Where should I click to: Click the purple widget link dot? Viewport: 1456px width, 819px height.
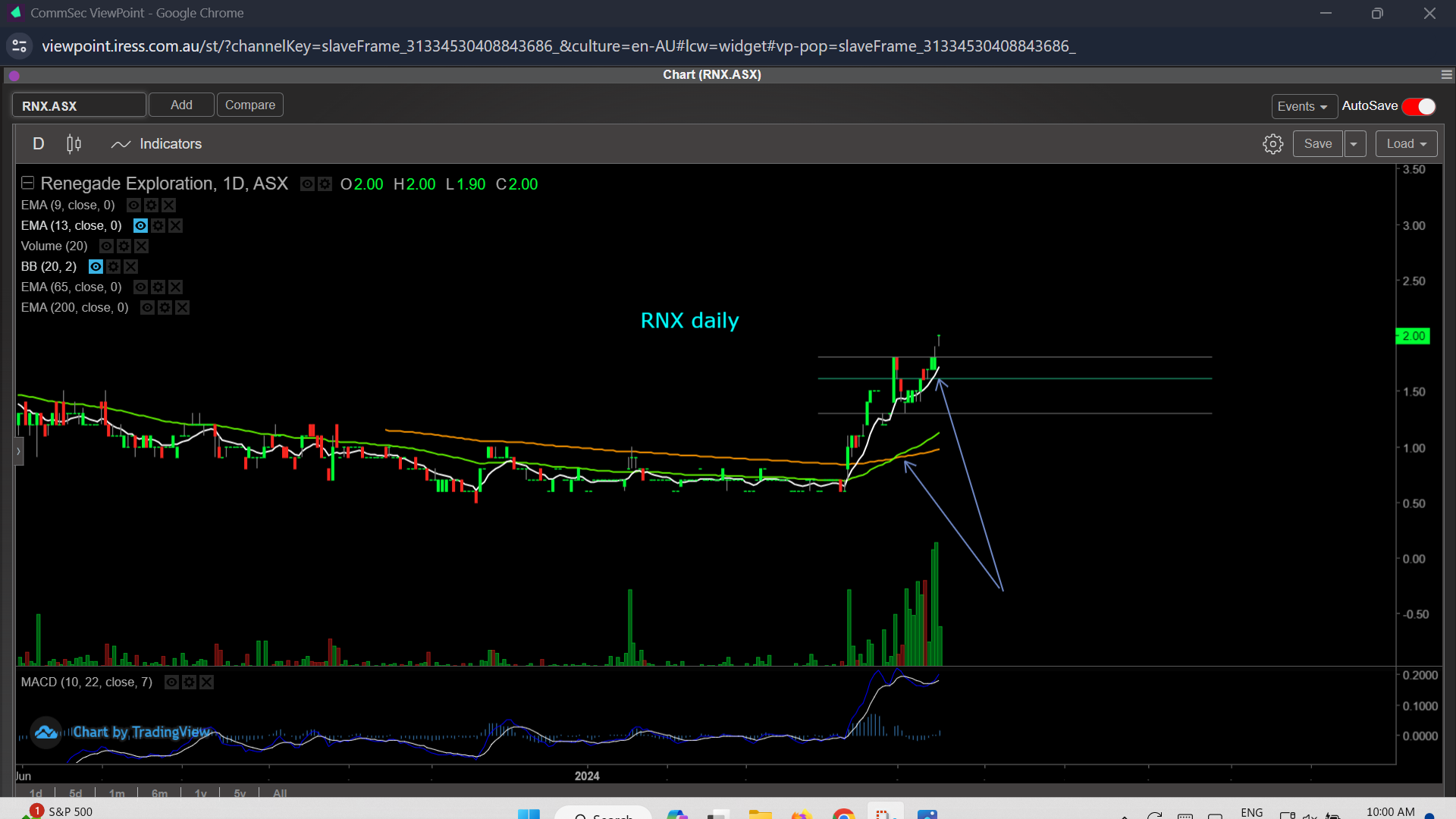point(14,76)
